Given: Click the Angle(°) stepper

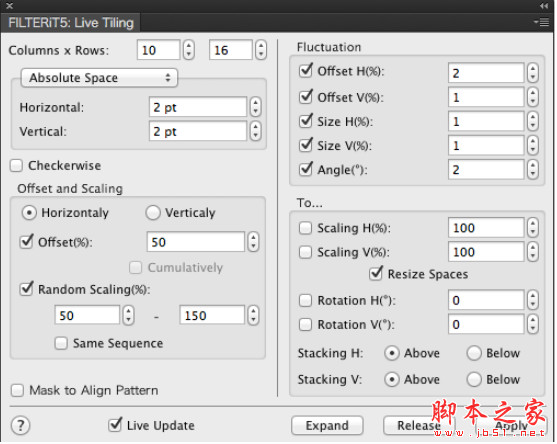Looking at the screenshot, I should (532, 169).
